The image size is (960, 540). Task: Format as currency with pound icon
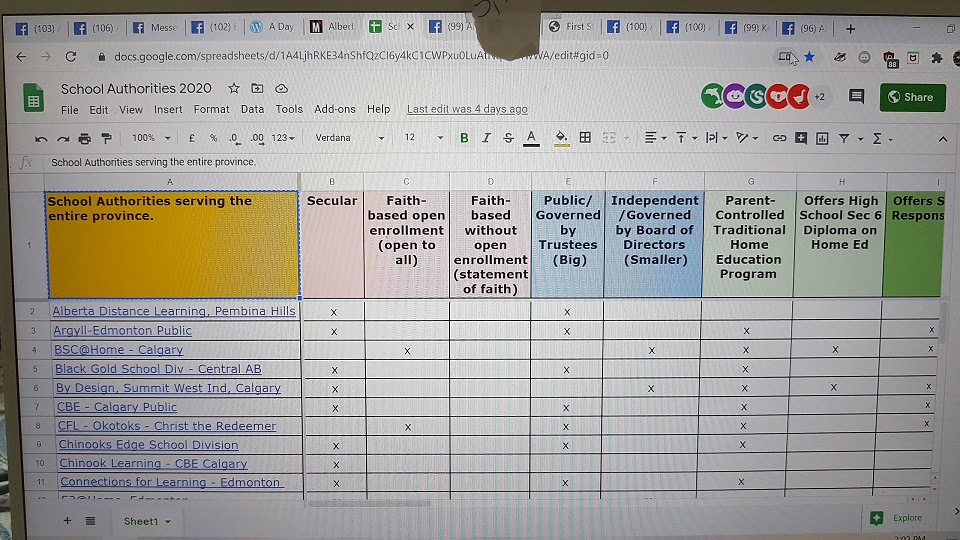192,138
